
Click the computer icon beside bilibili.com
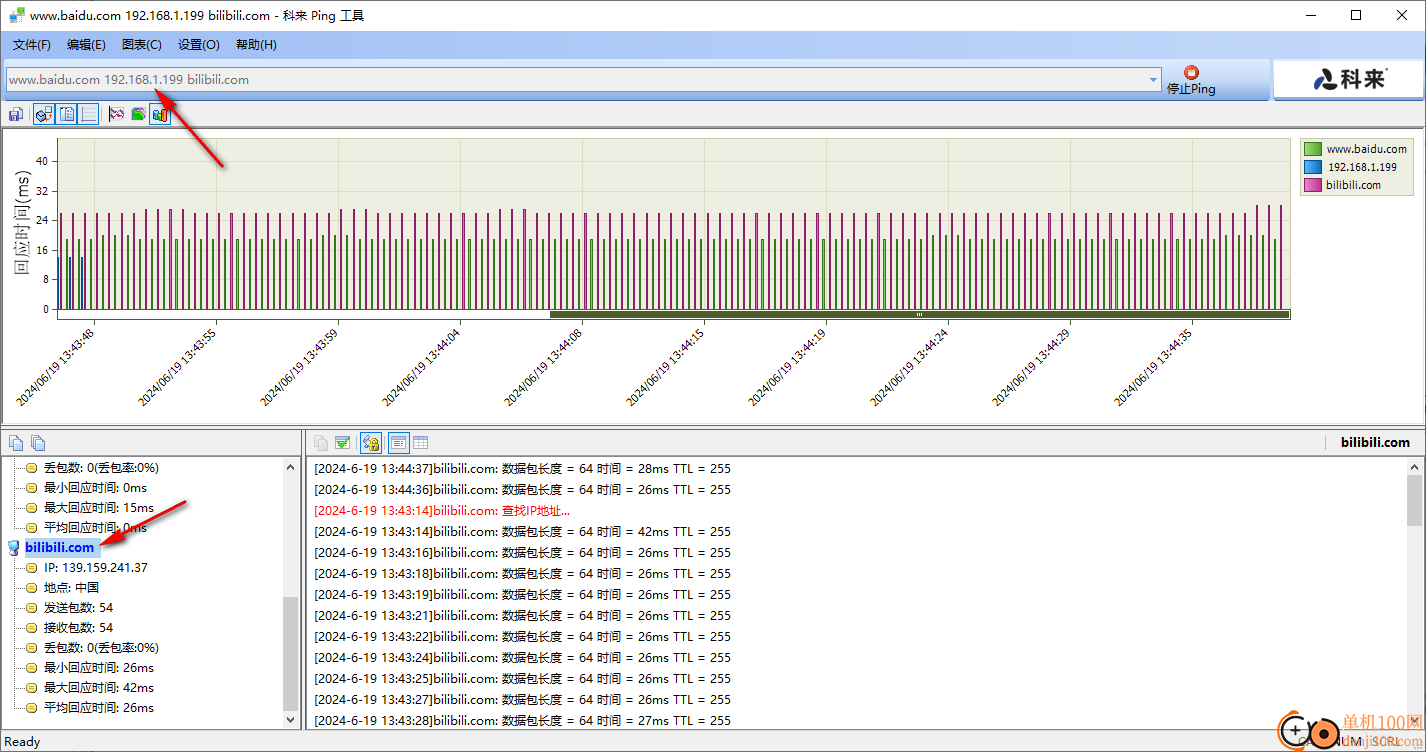[14, 548]
